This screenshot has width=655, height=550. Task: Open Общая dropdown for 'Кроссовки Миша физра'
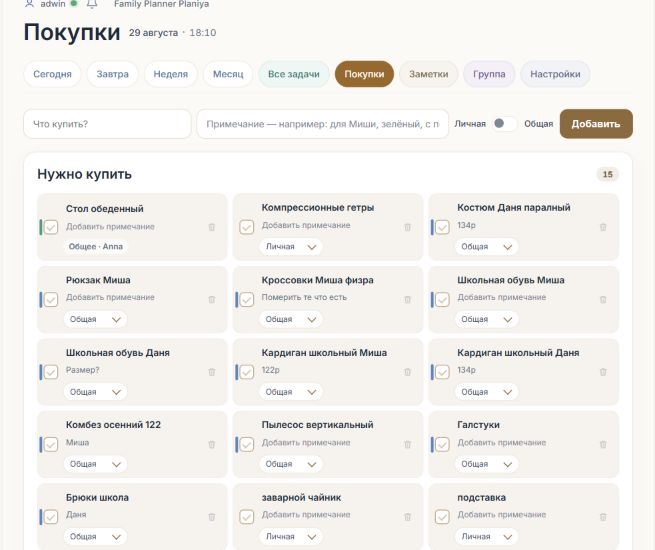pos(291,319)
